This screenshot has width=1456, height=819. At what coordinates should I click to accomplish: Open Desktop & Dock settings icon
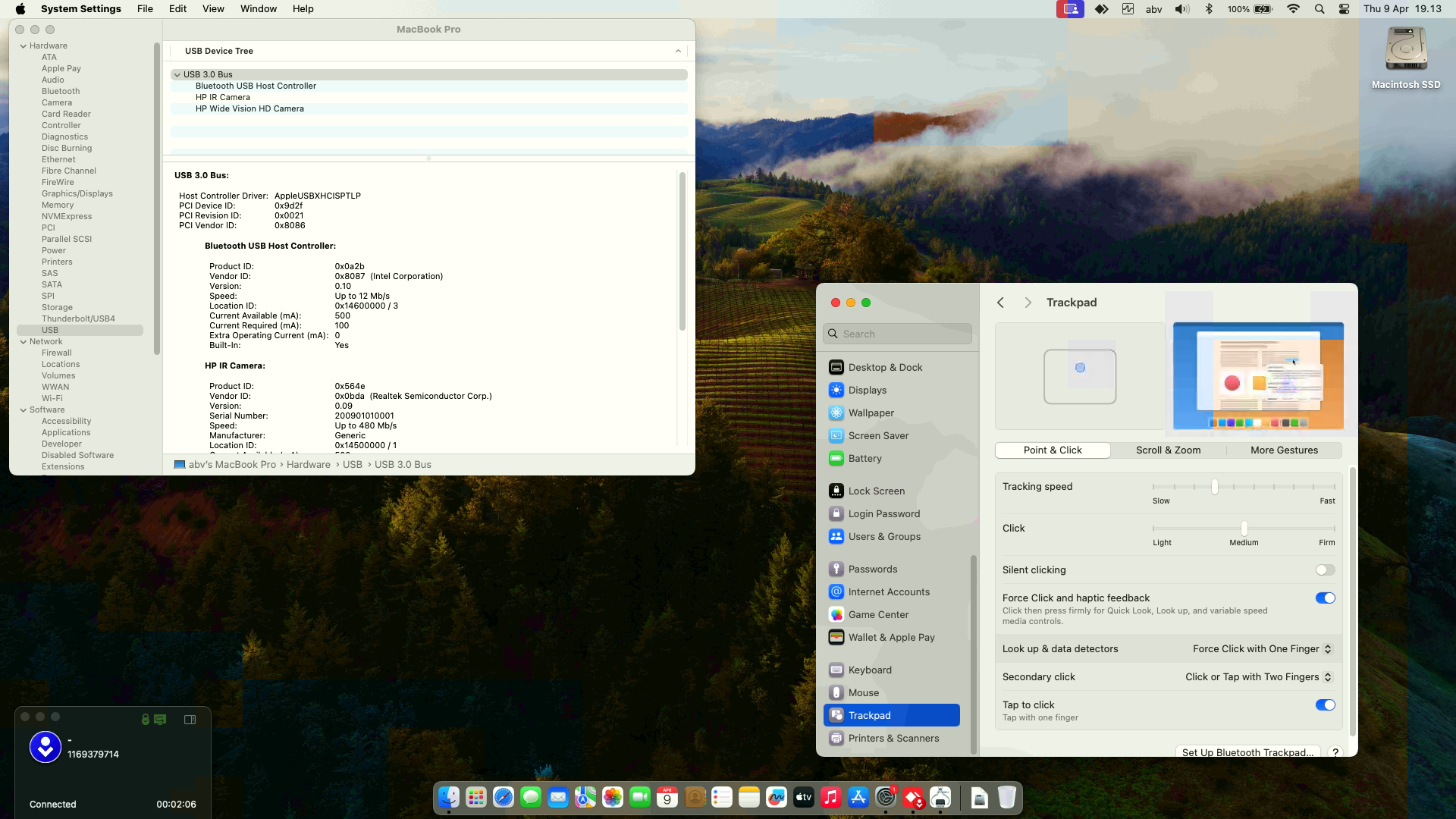click(836, 367)
